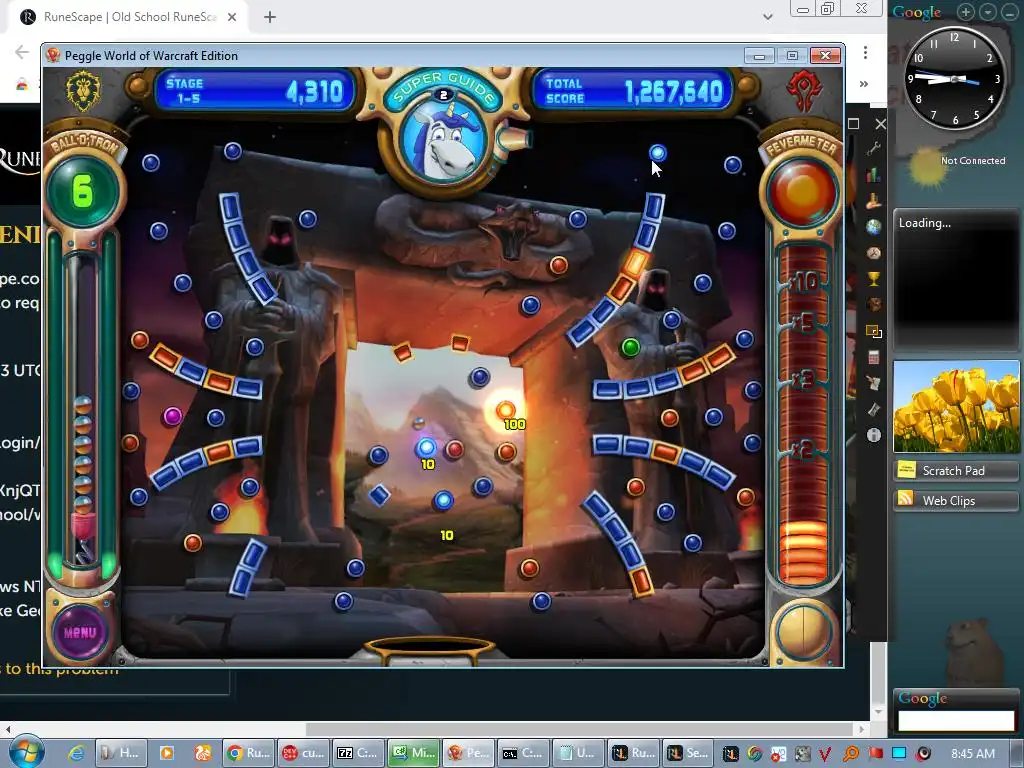Switch to the Pe... Peggle taskbar button

468,753
